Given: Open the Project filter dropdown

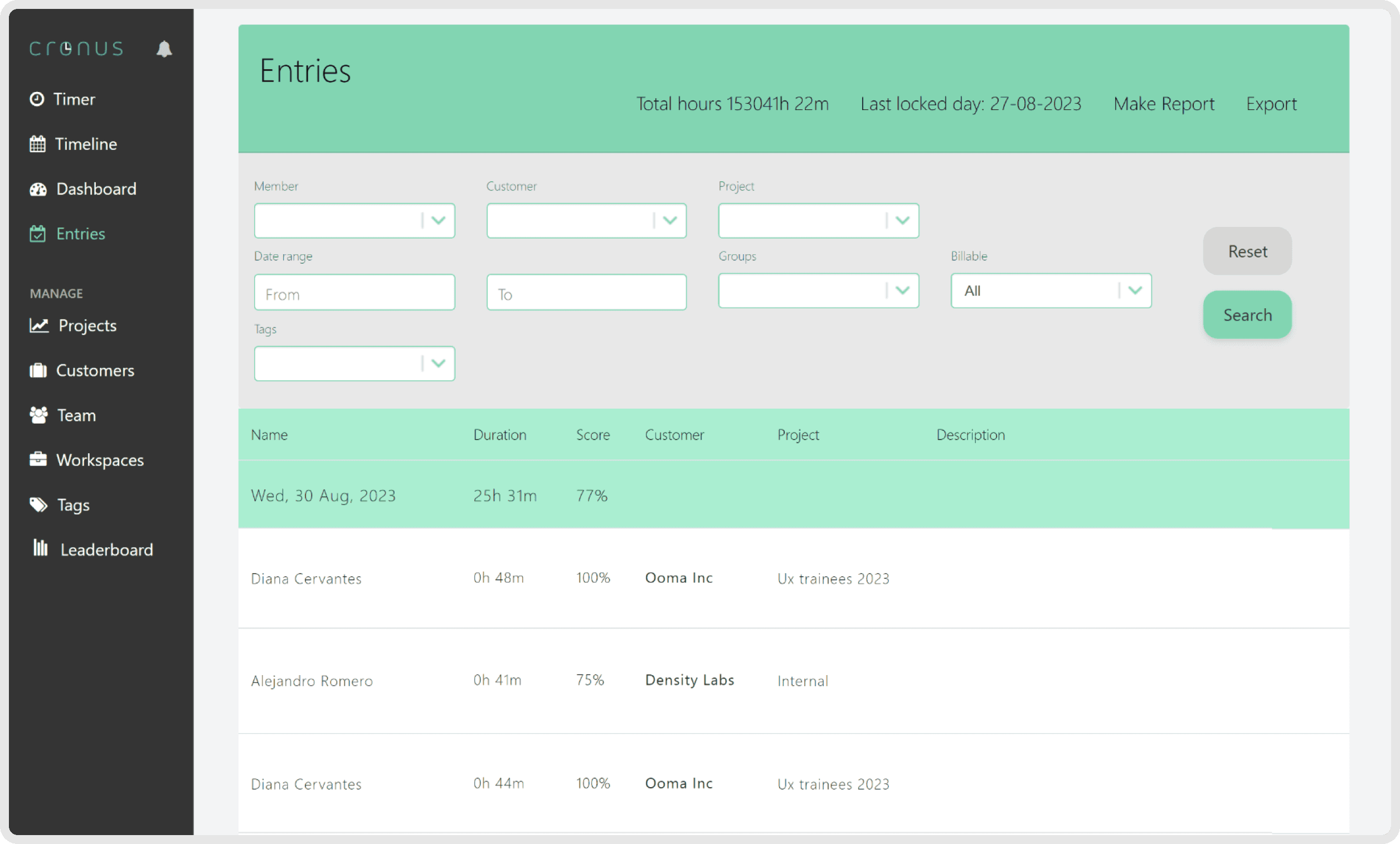Looking at the screenshot, I should coord(902,220).
